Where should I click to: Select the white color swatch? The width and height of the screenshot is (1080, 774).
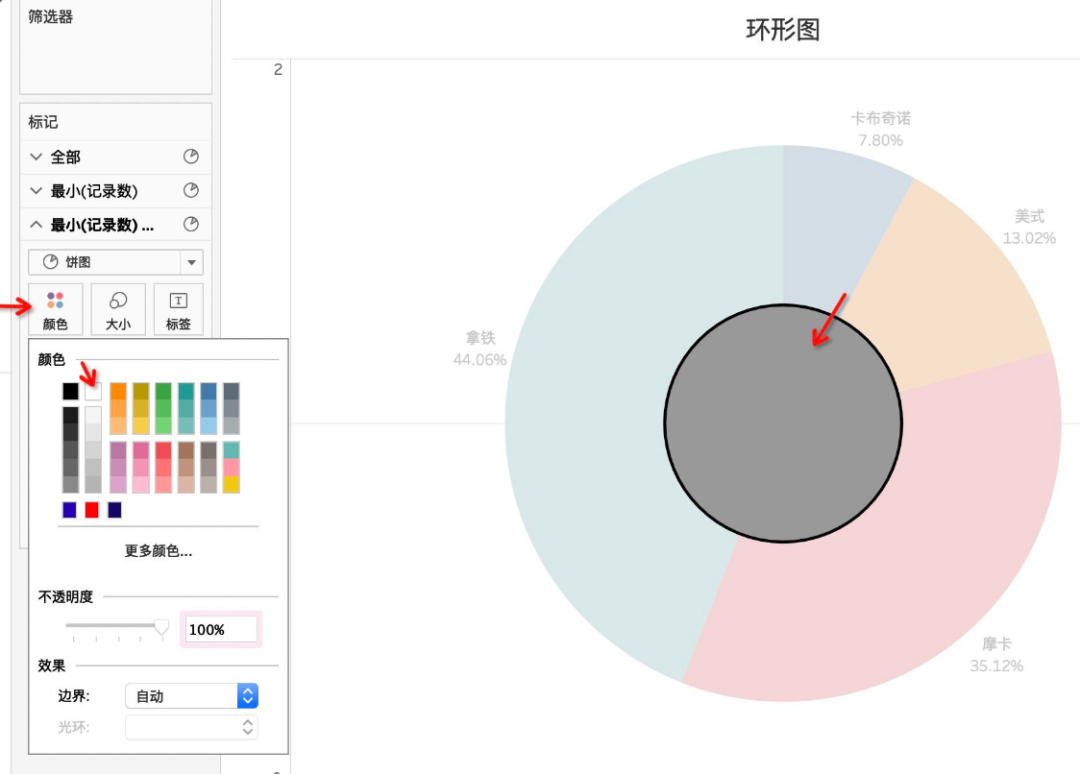coord(93,391)
